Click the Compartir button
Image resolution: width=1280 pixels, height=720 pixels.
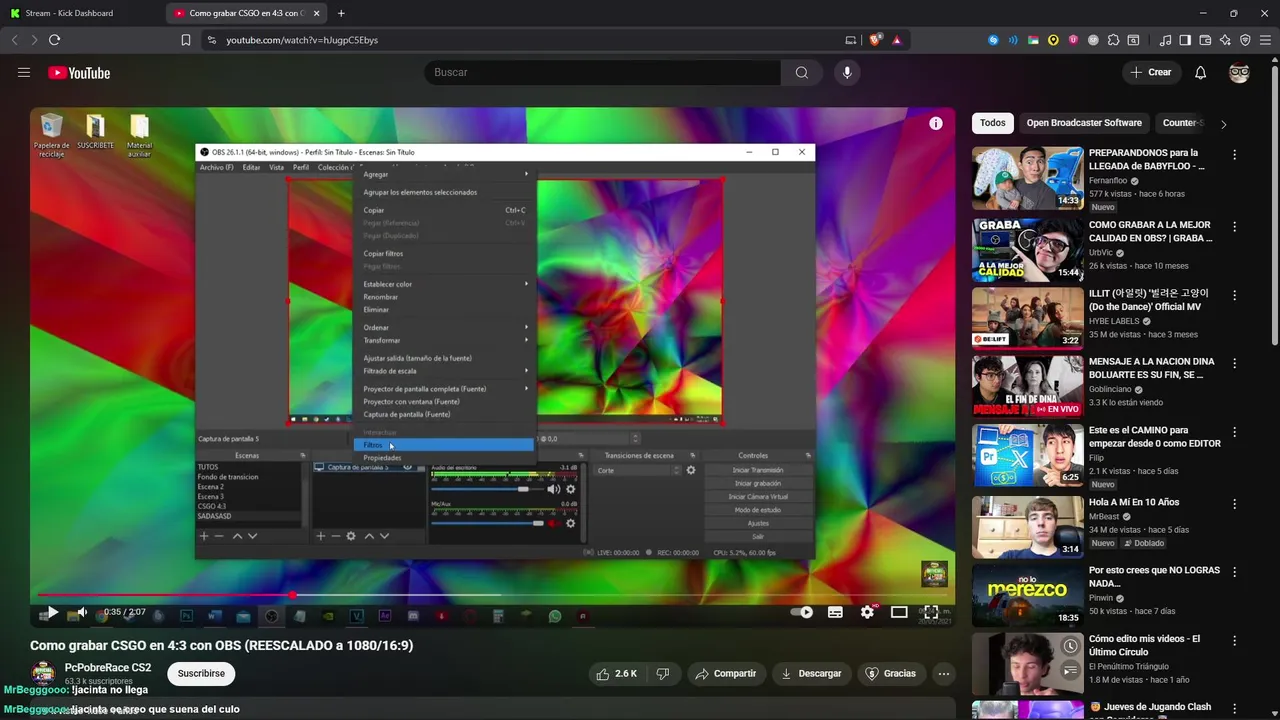pyautogui.click(x=726, y=674)
